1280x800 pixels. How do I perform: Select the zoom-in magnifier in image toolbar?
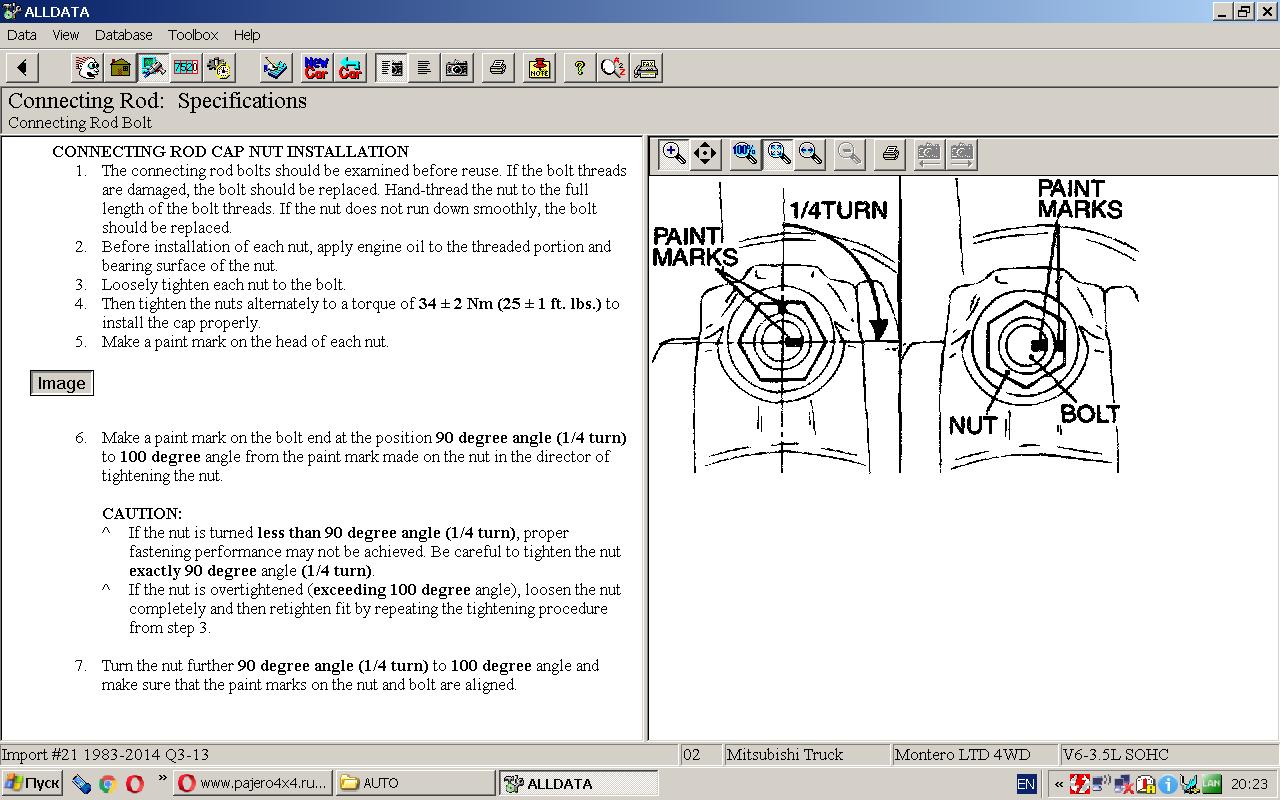tap(674, 154)
